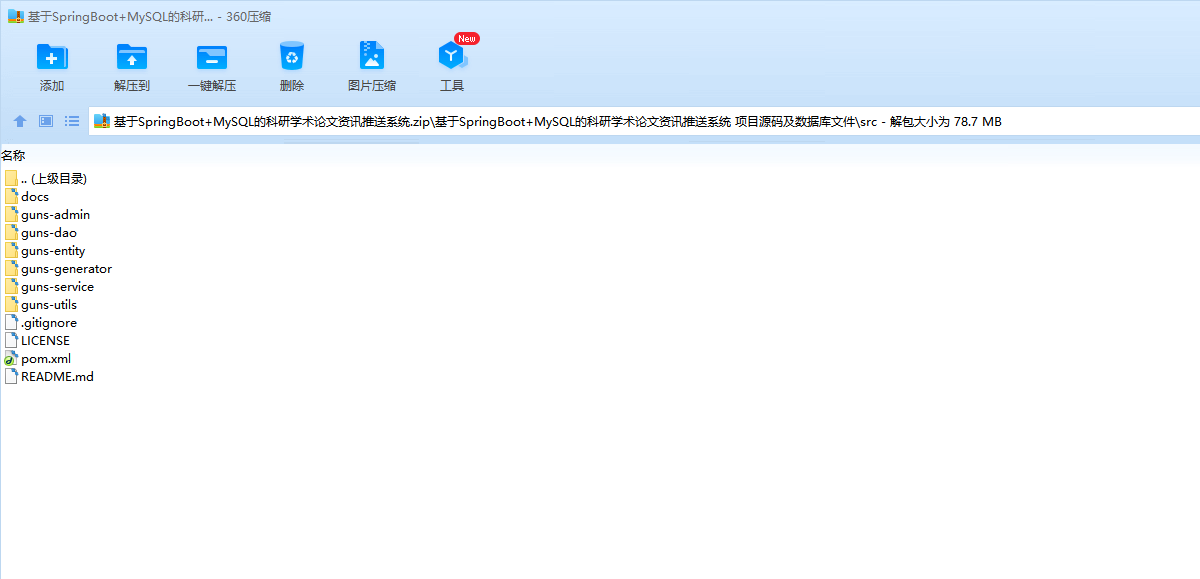This screenshot has height=579, width=1200.
Task: Switch to the icon view mode button
Action: coord(46,121)
